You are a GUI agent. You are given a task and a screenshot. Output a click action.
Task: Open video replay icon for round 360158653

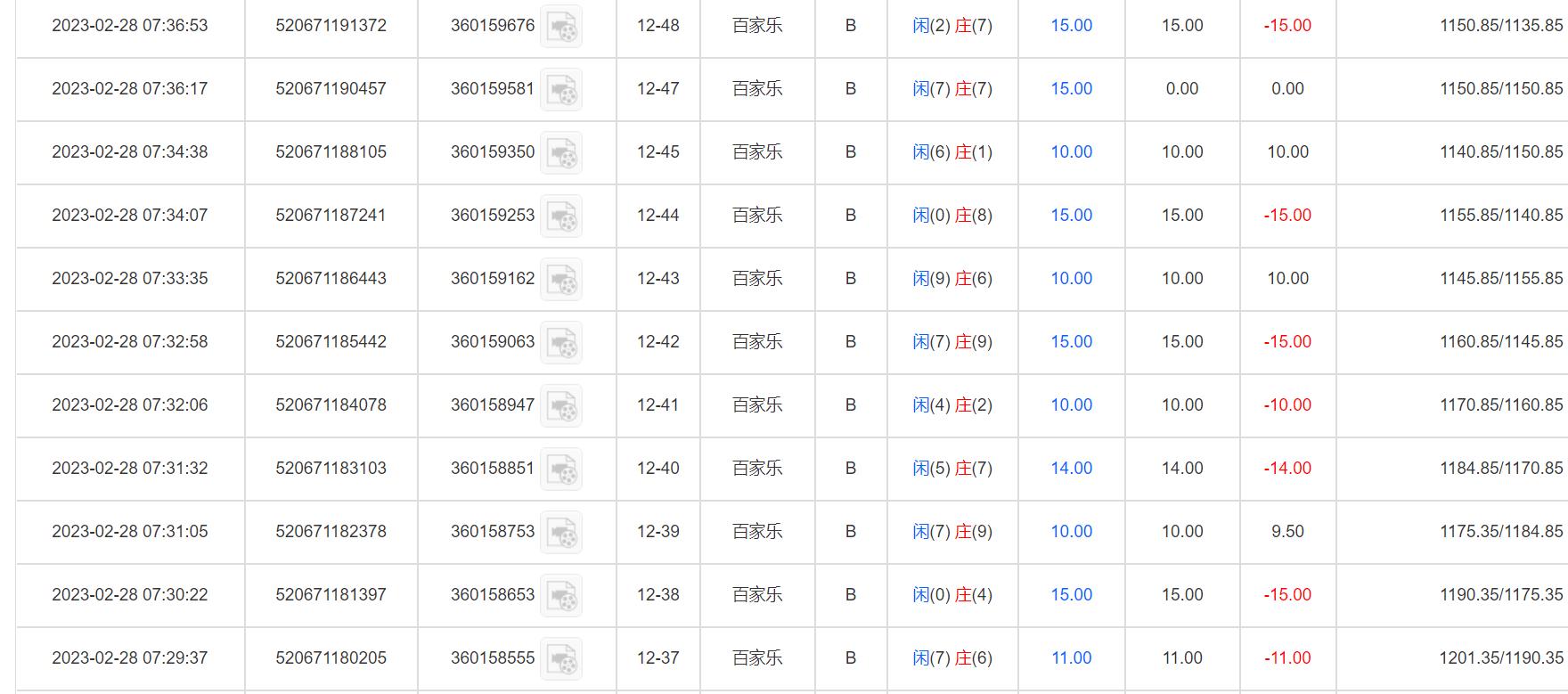click(561, 596)
